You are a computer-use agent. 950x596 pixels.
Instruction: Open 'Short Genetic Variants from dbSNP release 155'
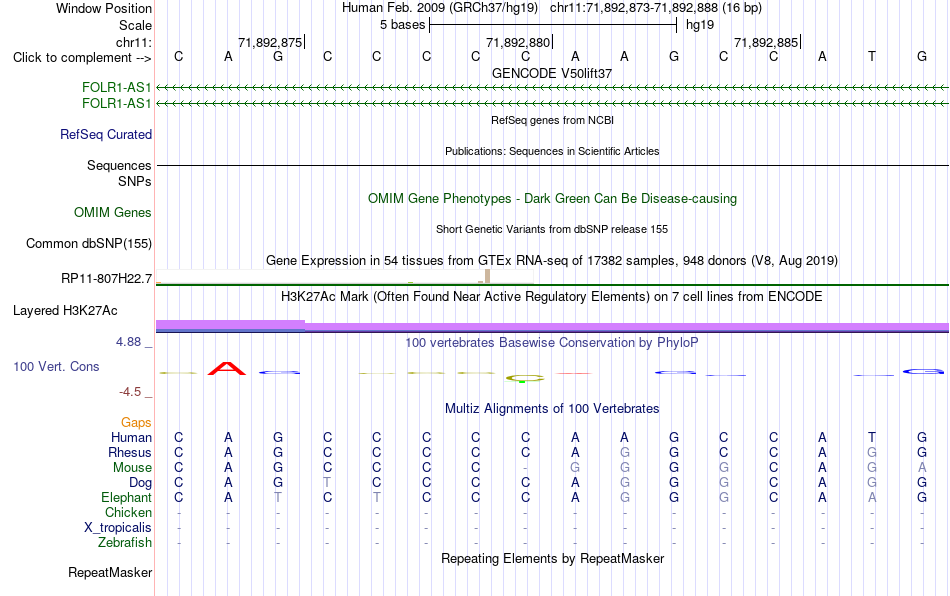pyautogui.click(x=552, y=230)
